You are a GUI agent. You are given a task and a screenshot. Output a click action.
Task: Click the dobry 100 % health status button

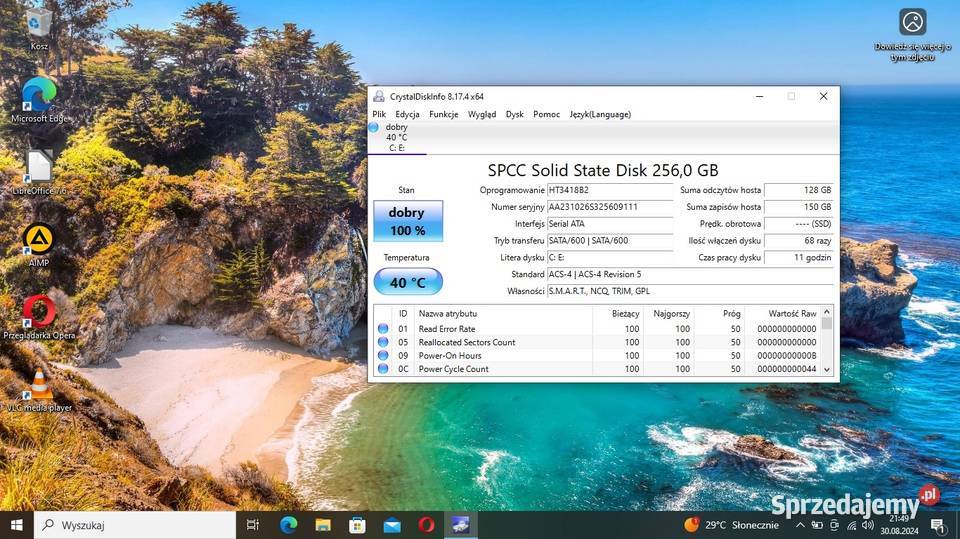[x=408, y=221]
